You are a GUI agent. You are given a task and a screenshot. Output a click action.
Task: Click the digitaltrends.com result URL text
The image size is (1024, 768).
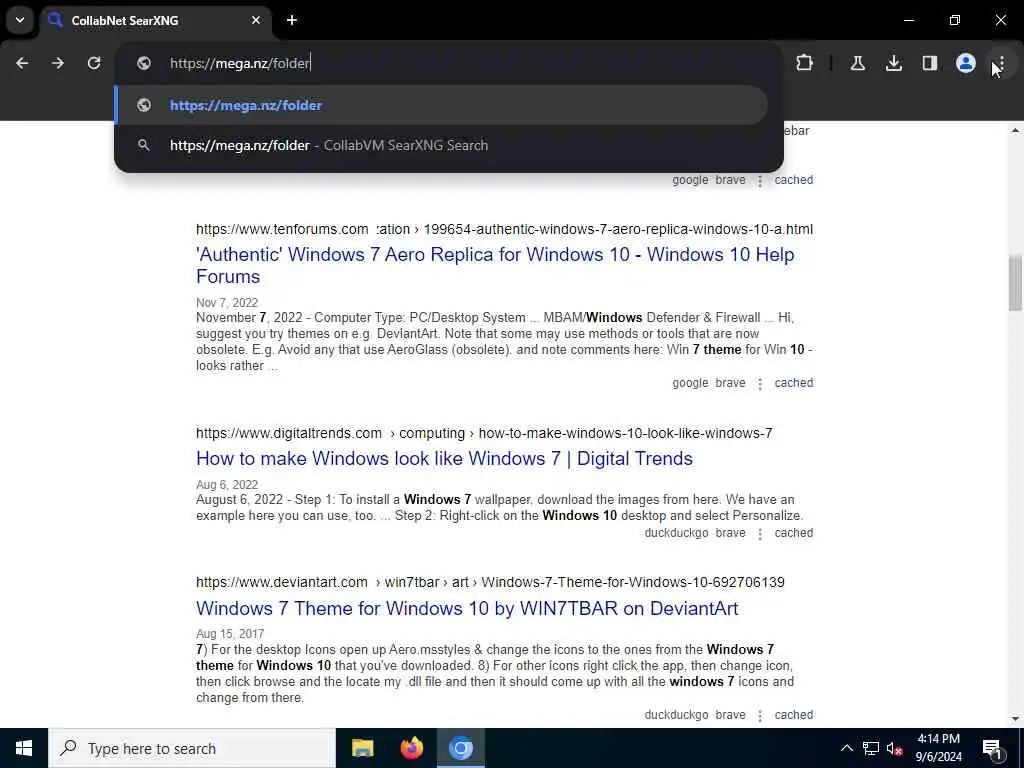[484, 433]
